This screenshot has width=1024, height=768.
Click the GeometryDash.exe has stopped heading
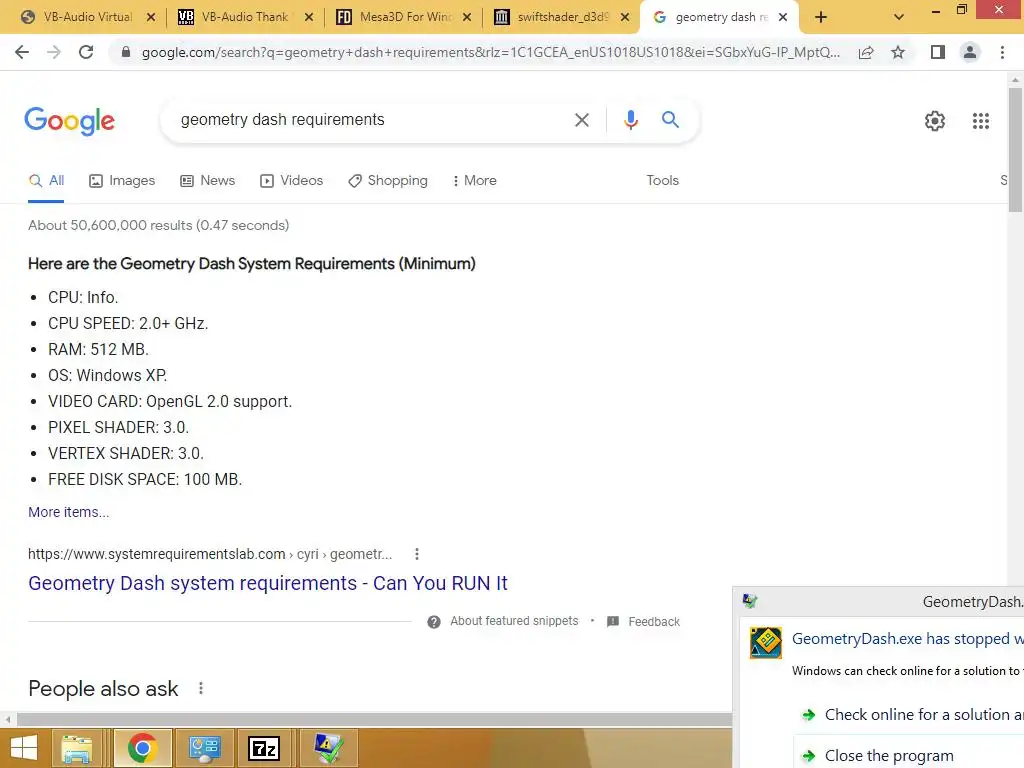point(908,639)
